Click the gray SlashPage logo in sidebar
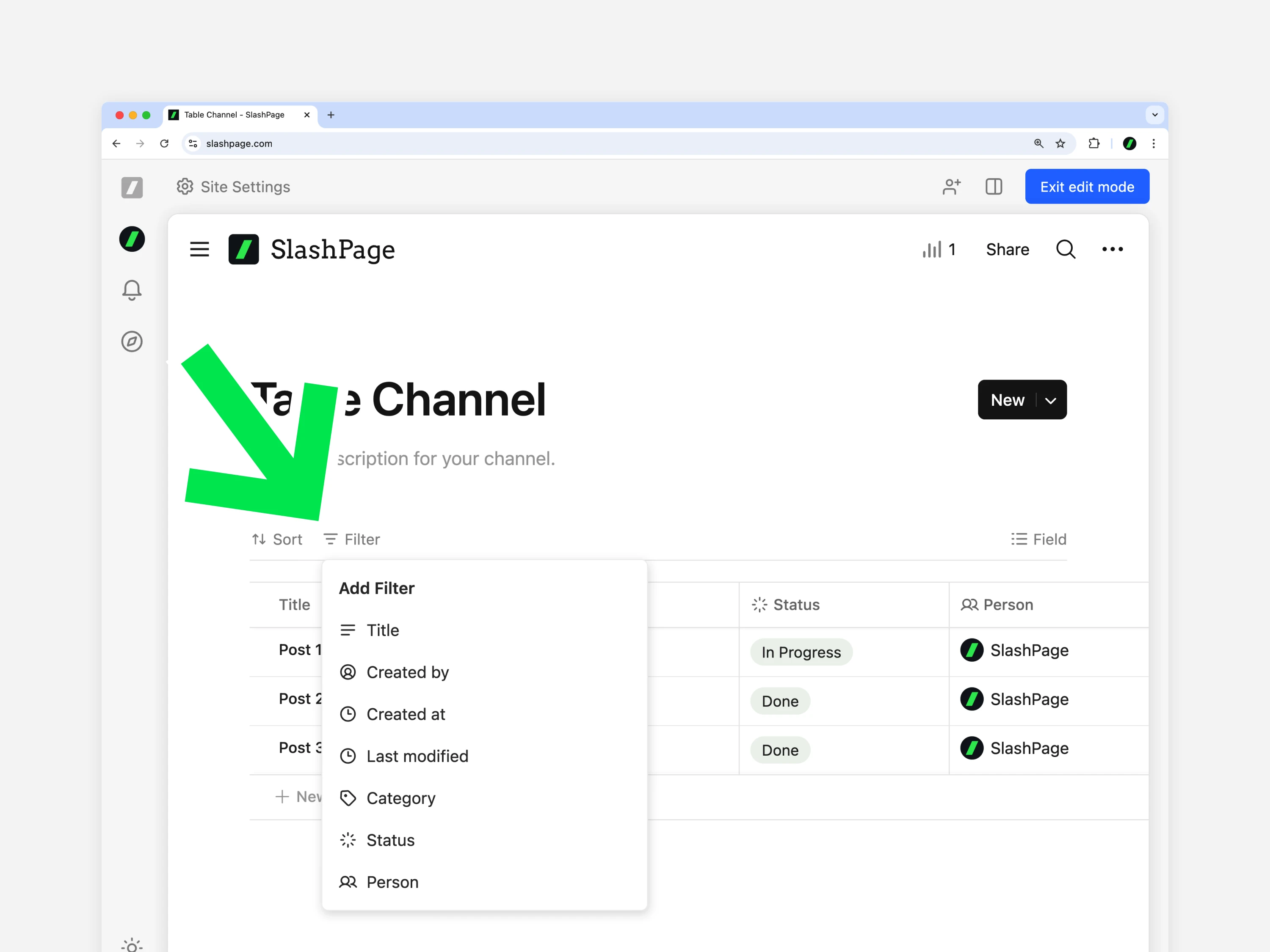This screenshot has height=952, width=1270. (x=132, y=187)
